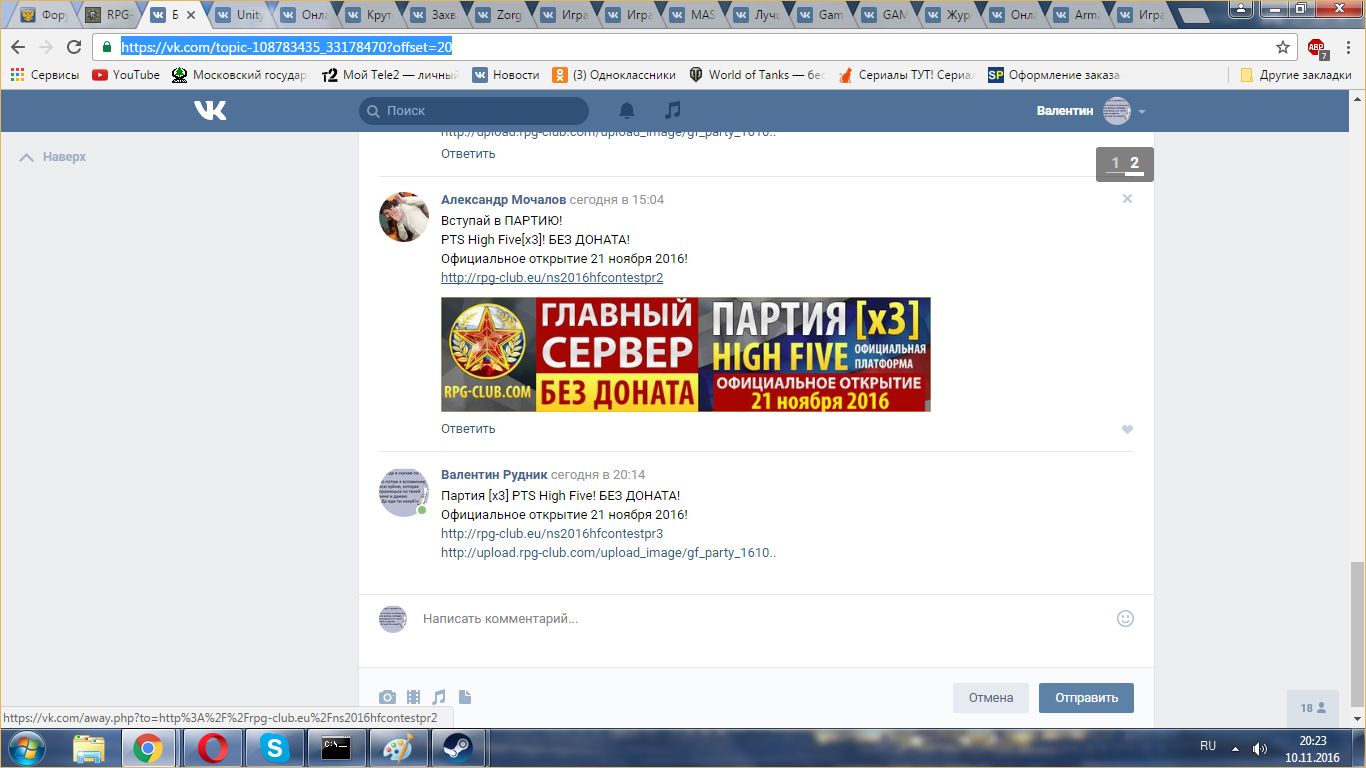Viewport: 1366px width, 768px height.
Task: Open the VK music player icon
Action: [x=673, y=111]
